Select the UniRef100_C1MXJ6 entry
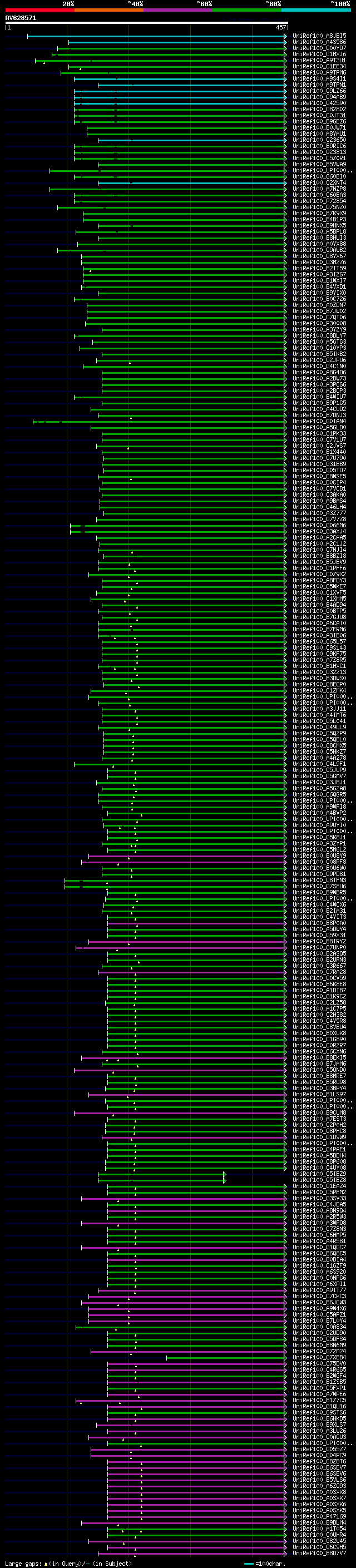Screen dimensions: 356x1568 click(319, 54)
